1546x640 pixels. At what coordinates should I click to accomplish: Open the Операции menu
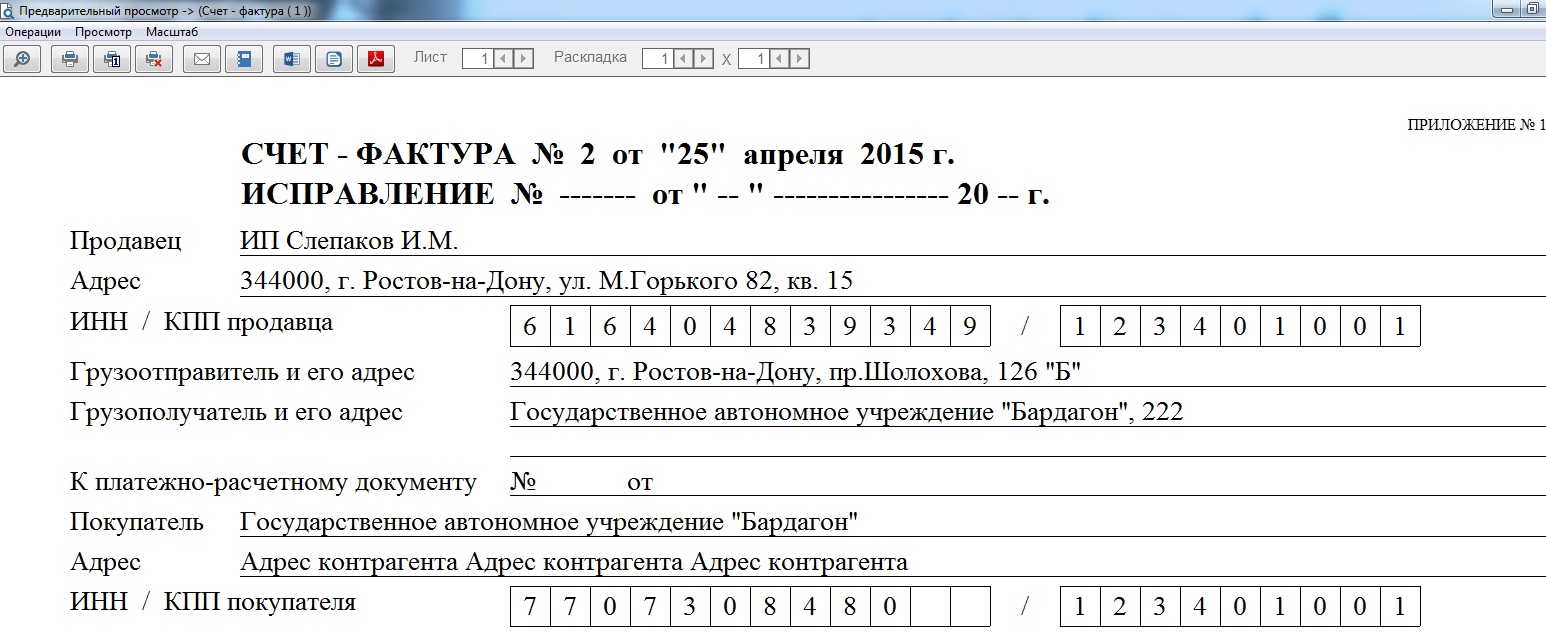[33, 32]
